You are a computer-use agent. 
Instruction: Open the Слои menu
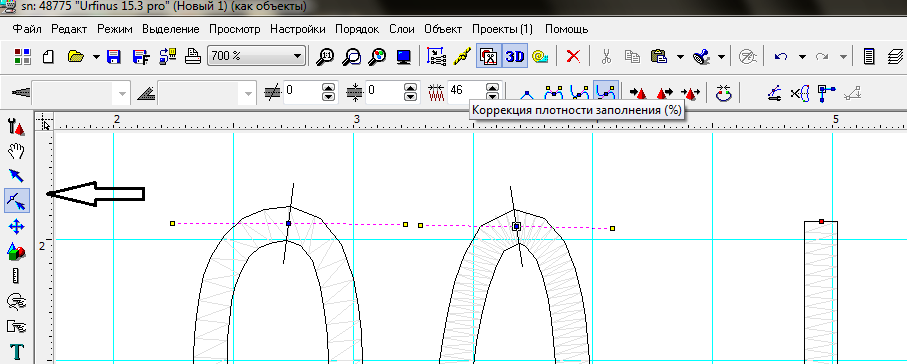401,29
